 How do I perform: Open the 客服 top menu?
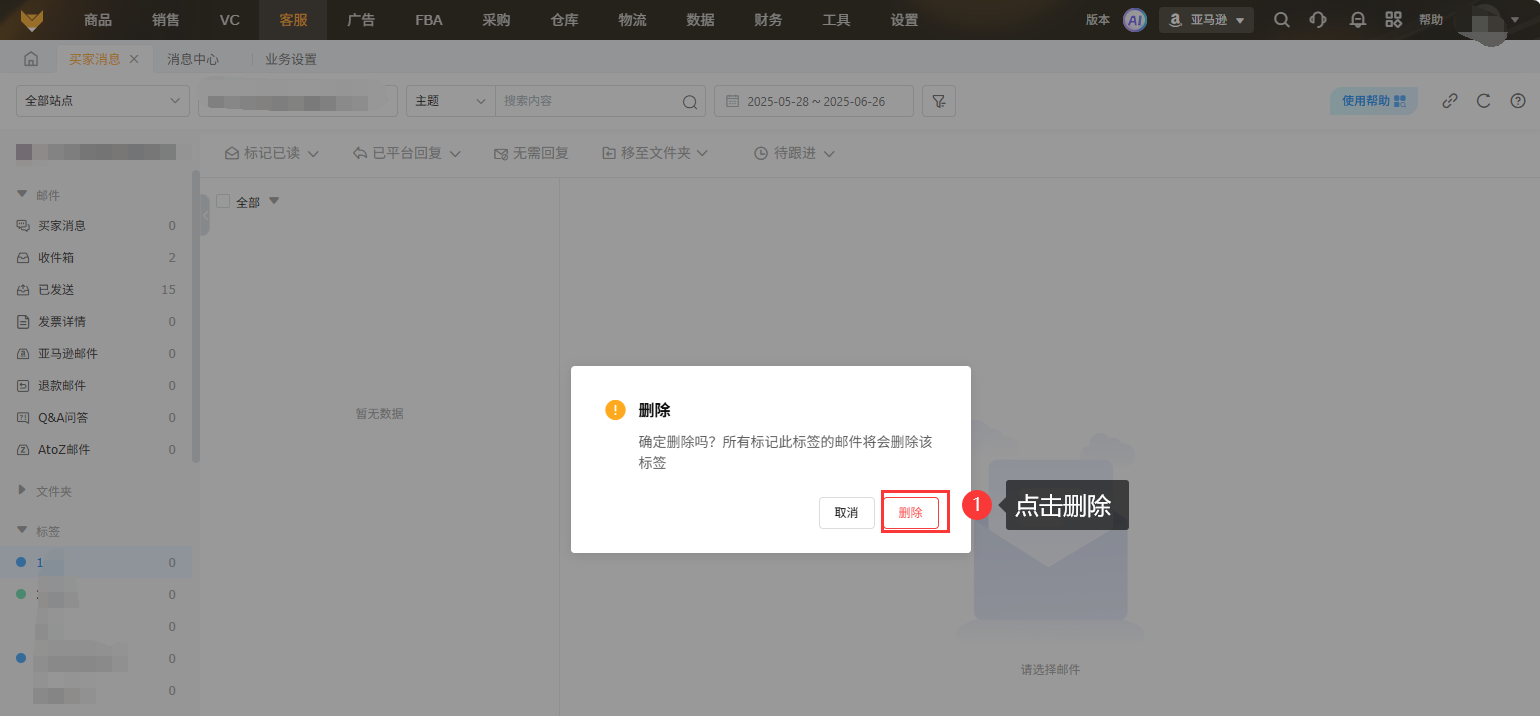tap(293, 20)
